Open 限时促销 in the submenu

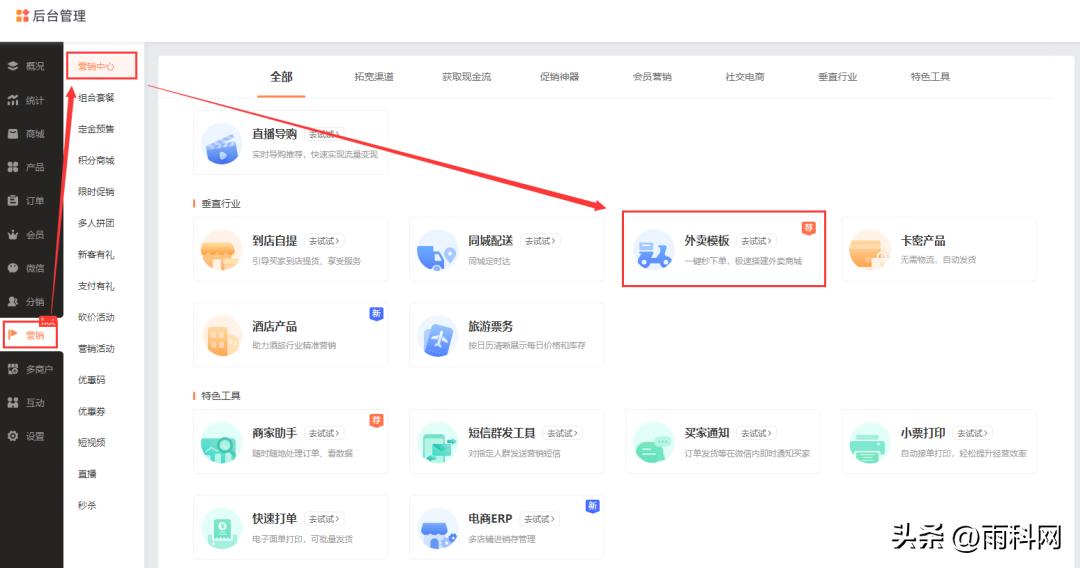[96, 191]
